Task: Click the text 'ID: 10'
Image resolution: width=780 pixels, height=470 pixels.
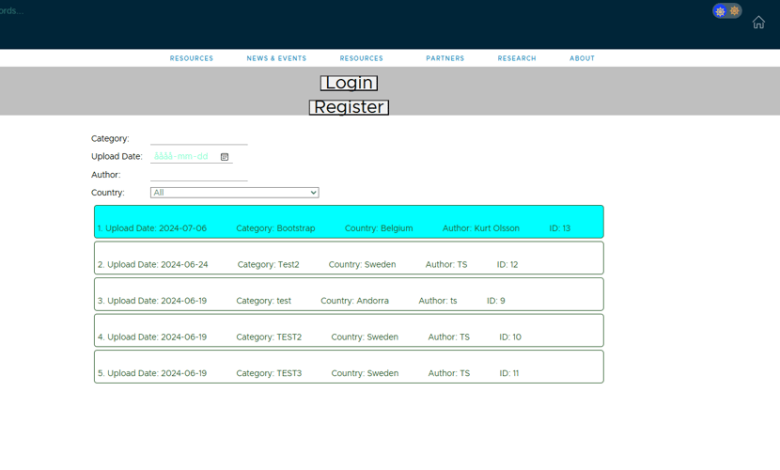Action: pyautogui.click(x=510, y=337)
